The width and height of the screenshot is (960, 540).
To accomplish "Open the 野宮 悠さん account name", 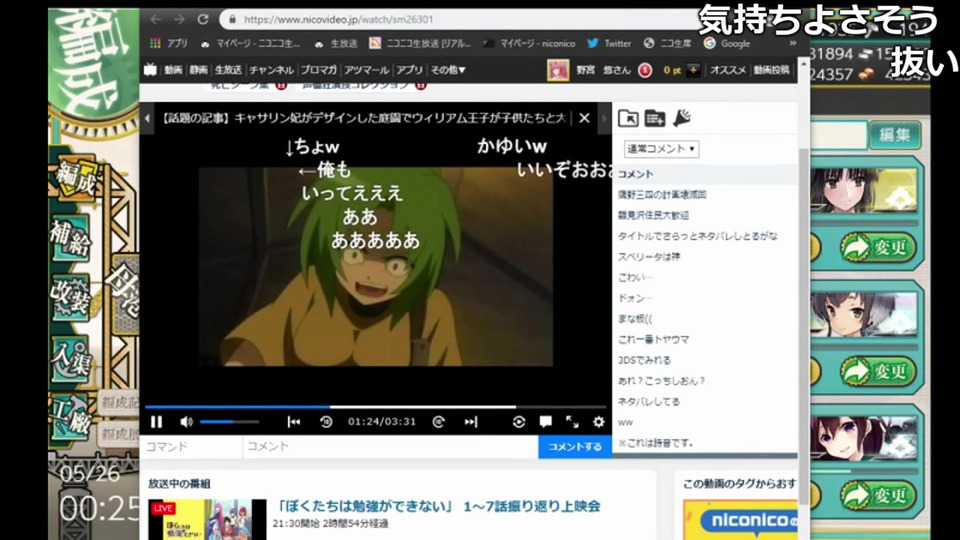I will click(x=603, y=70).
